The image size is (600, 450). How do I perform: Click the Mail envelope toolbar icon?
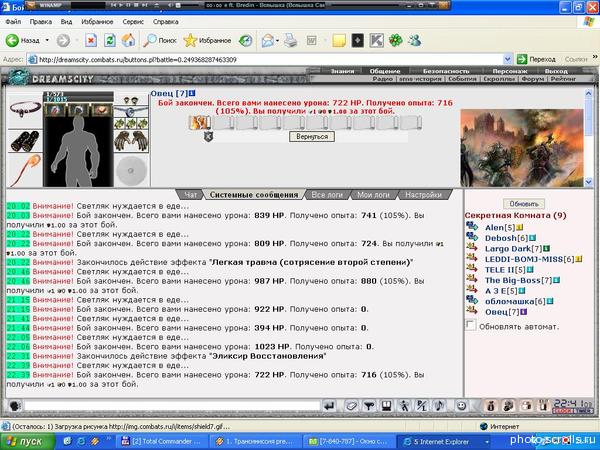tap(267, 40)
